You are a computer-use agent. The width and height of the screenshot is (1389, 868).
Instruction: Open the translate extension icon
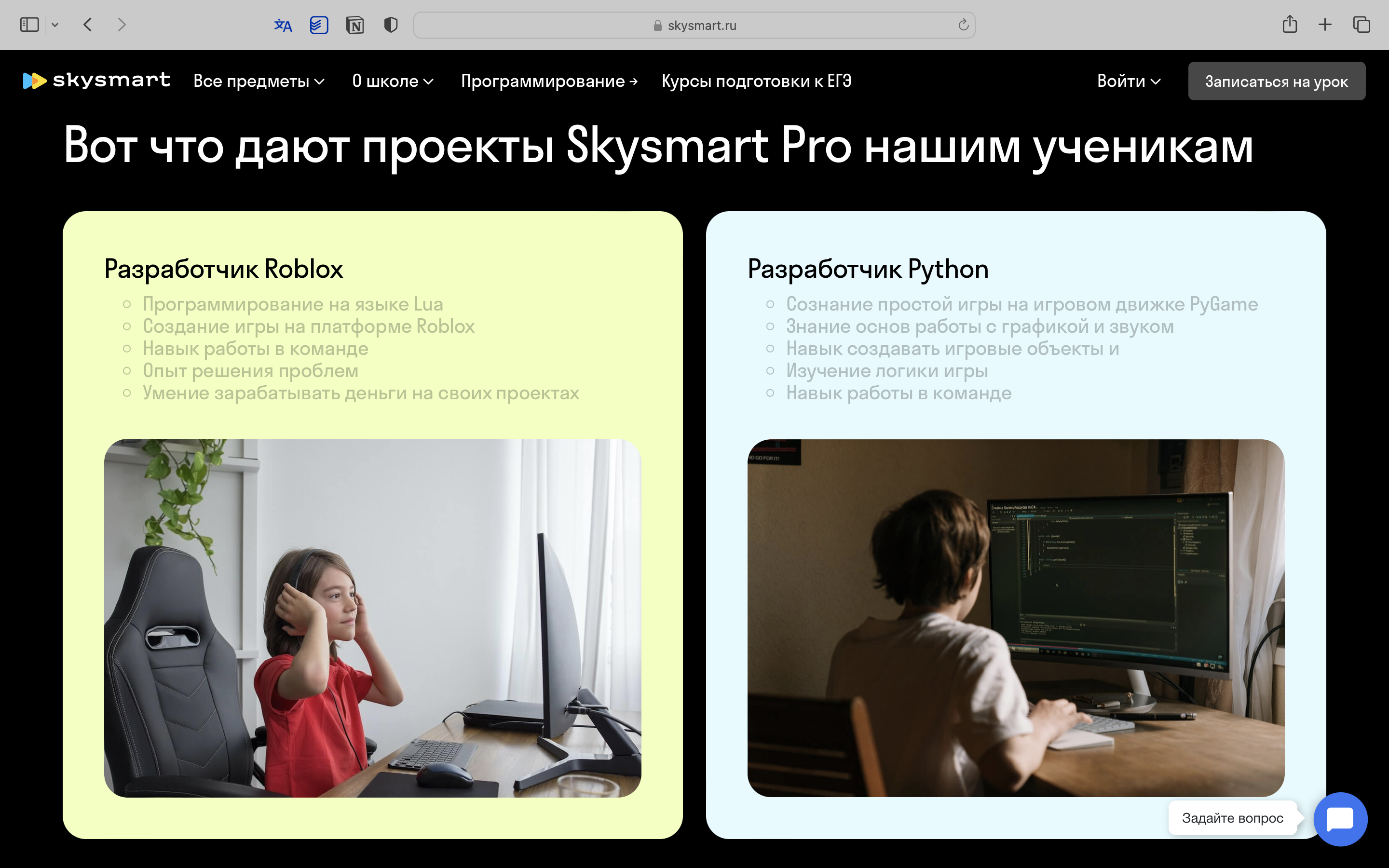coord(283,25)
